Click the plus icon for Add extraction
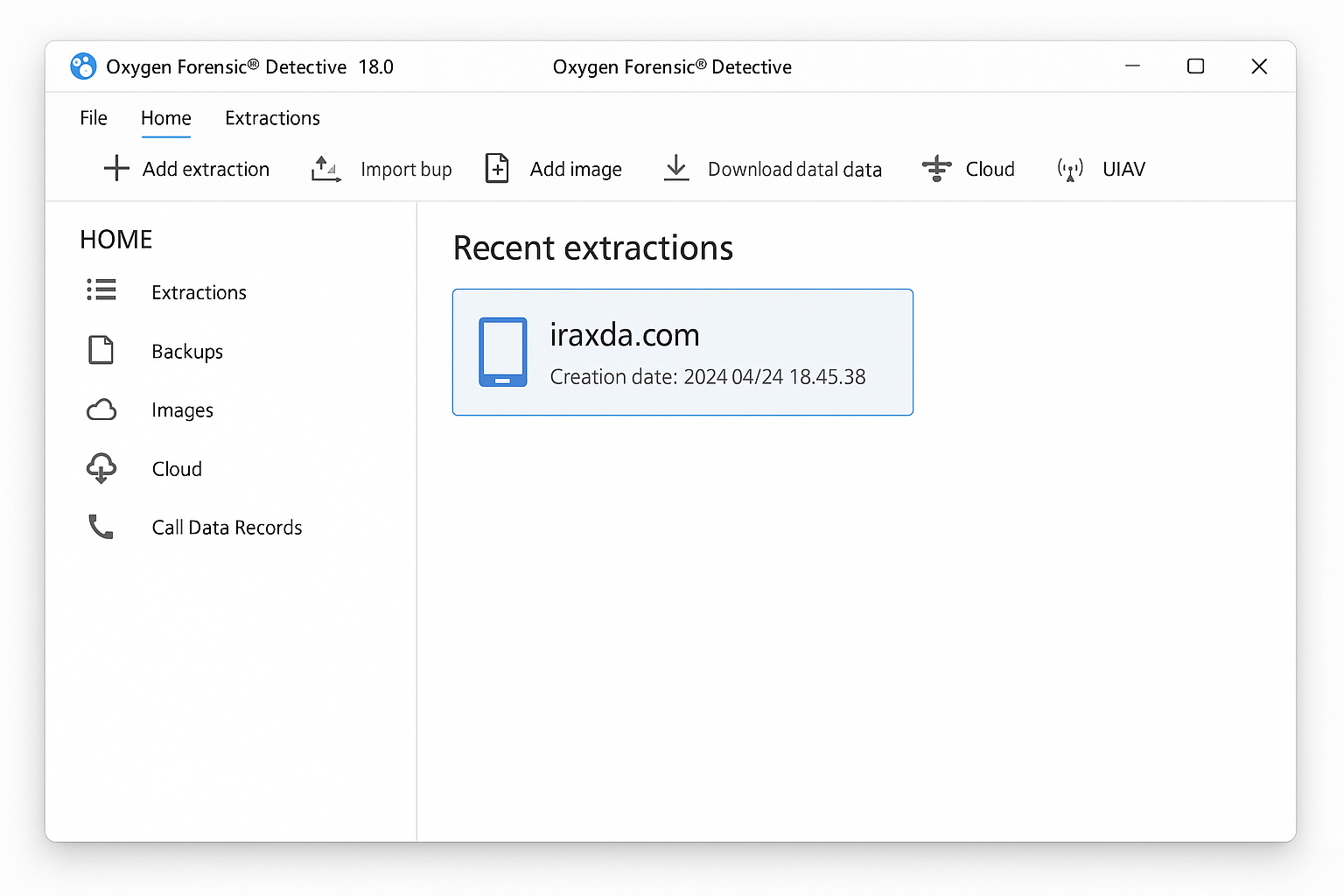The width and height of the screenshot is (1344, 896). [116, 168]
